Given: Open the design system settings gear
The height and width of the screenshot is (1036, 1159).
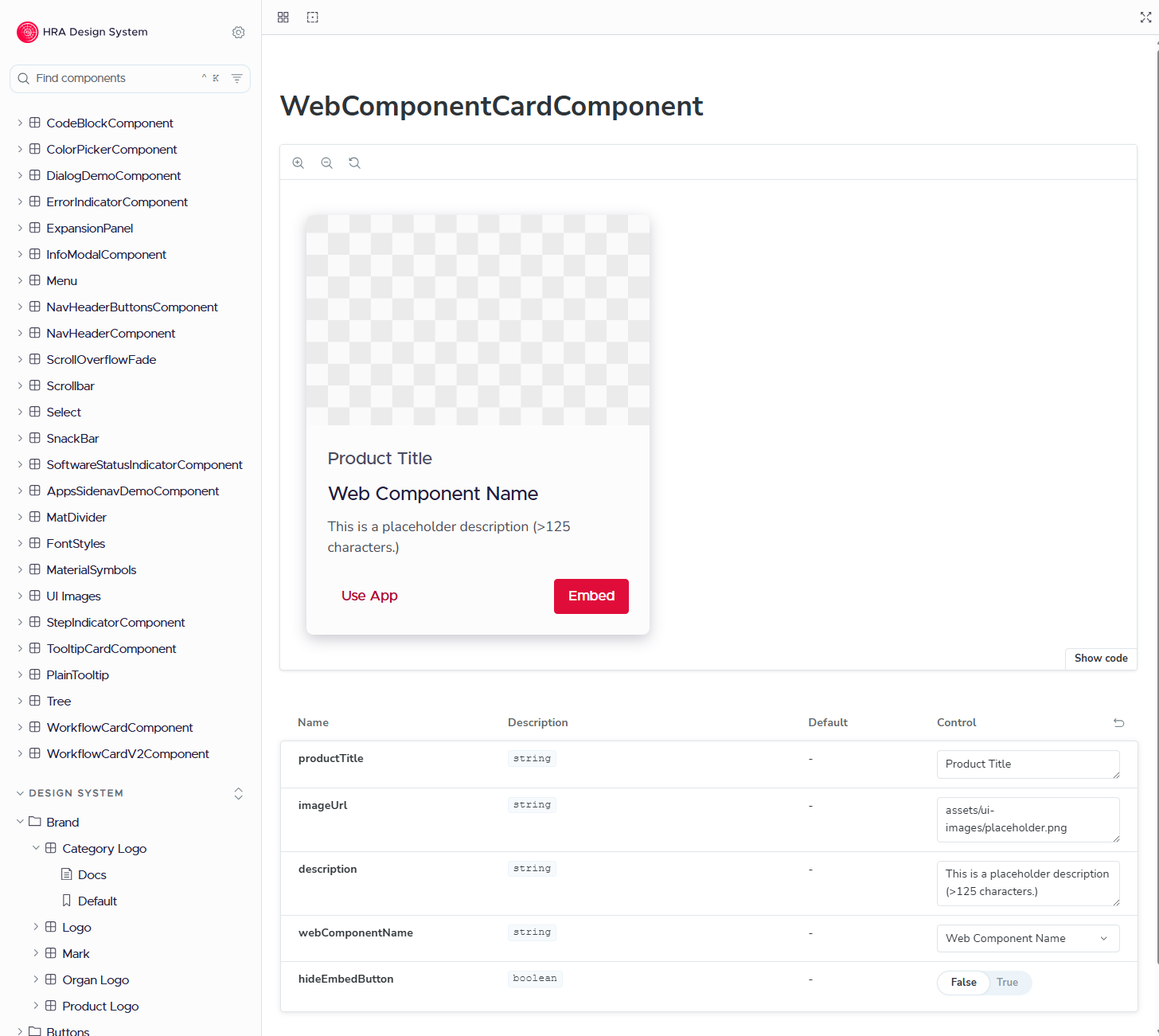Looking at the screenshot, I should pyautogui.click(x=238, y=32).
